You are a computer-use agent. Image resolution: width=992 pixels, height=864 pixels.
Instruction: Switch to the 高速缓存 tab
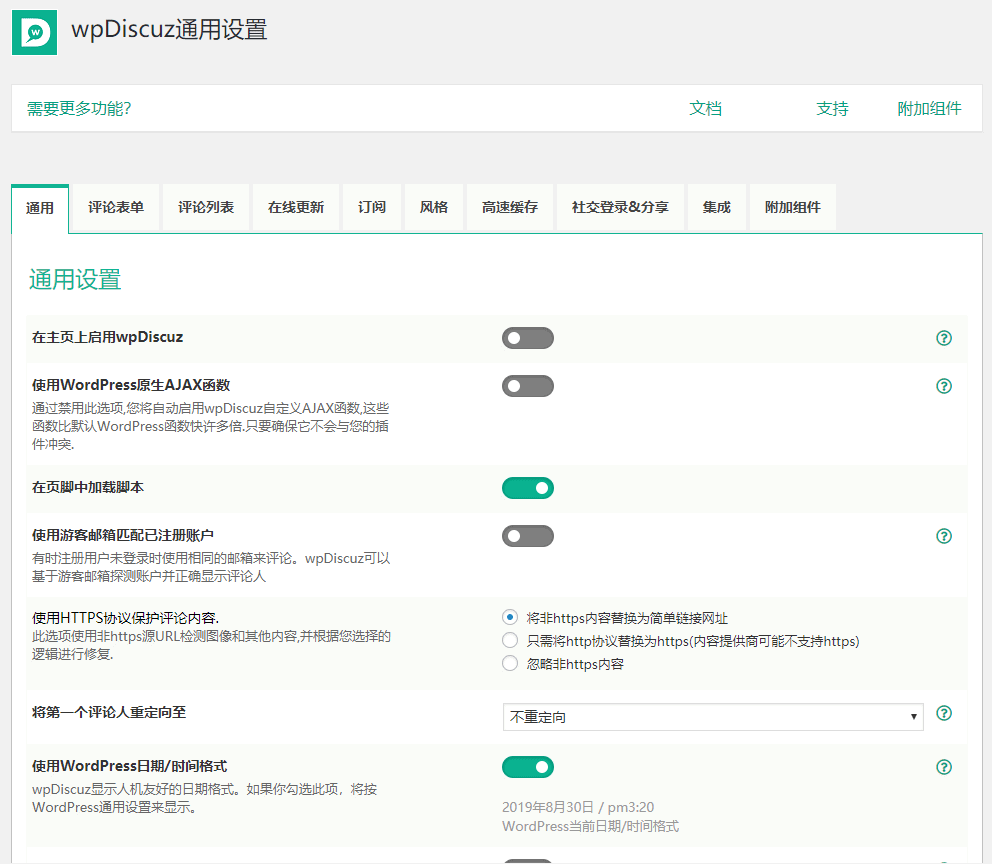tap(509, 207)
